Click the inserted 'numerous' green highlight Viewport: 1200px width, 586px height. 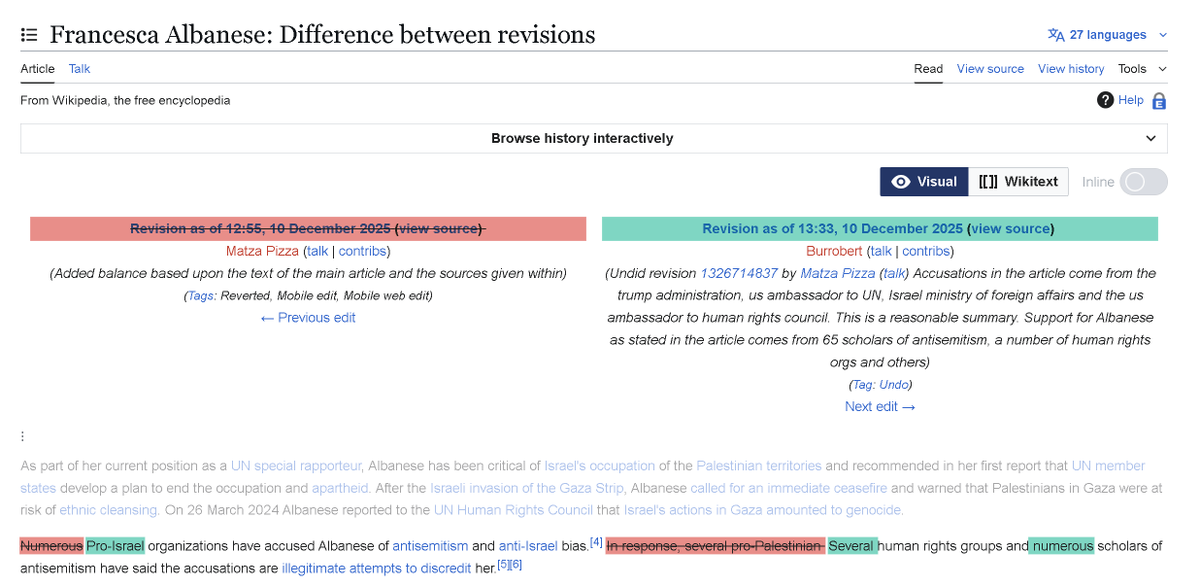[1062, 546]
